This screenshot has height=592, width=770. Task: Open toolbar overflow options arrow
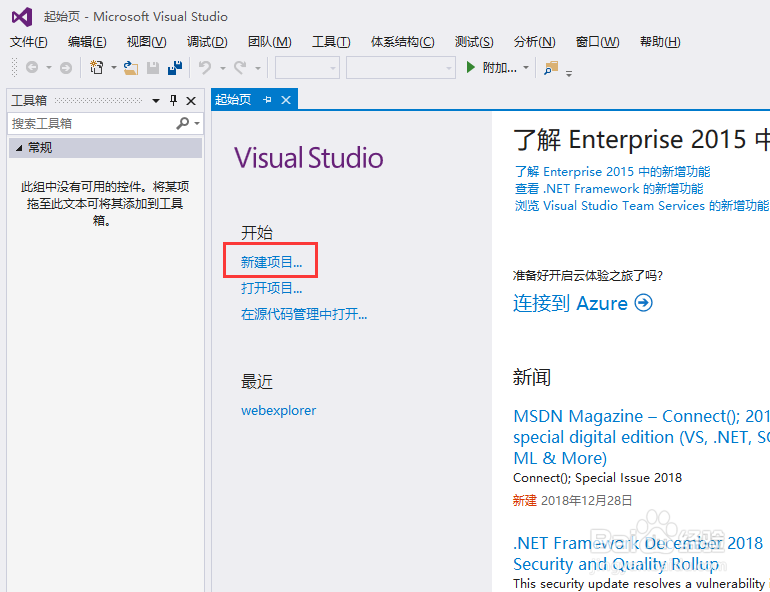click(x=569, y=74)
